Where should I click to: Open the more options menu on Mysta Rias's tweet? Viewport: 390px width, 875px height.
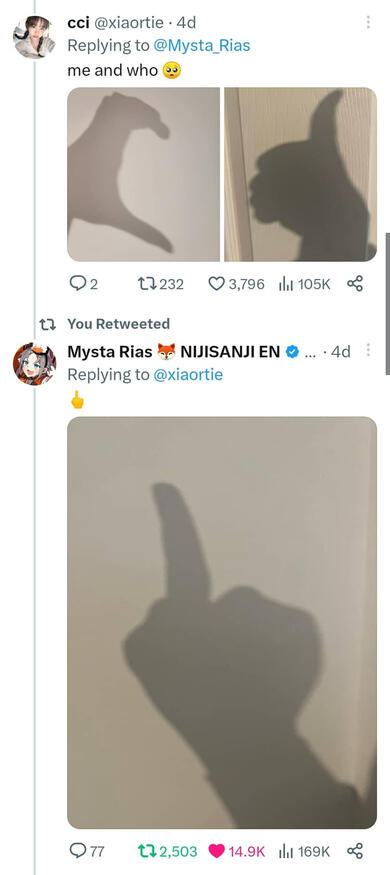coord(368,350)
